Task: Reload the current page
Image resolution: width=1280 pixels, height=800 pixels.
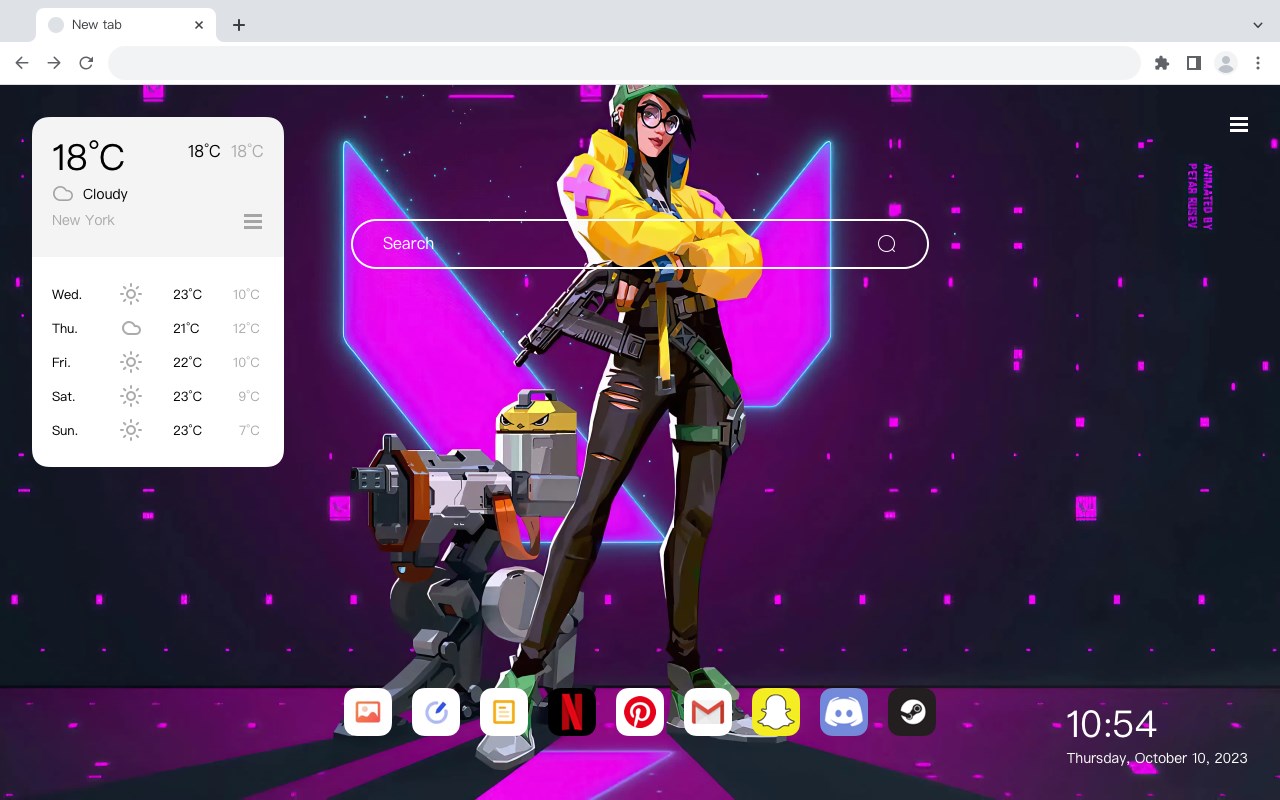Action: (x=86, y=63)
